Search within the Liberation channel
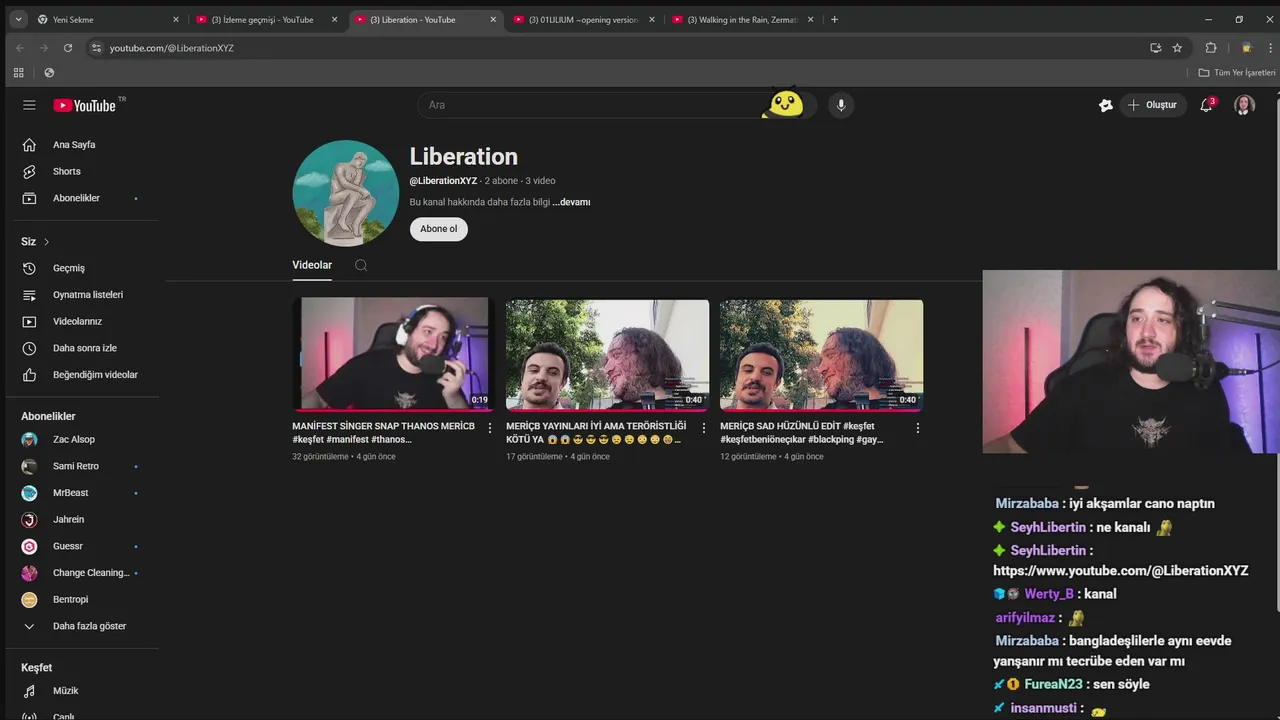The image size is (1280, 720). [361, 265]
